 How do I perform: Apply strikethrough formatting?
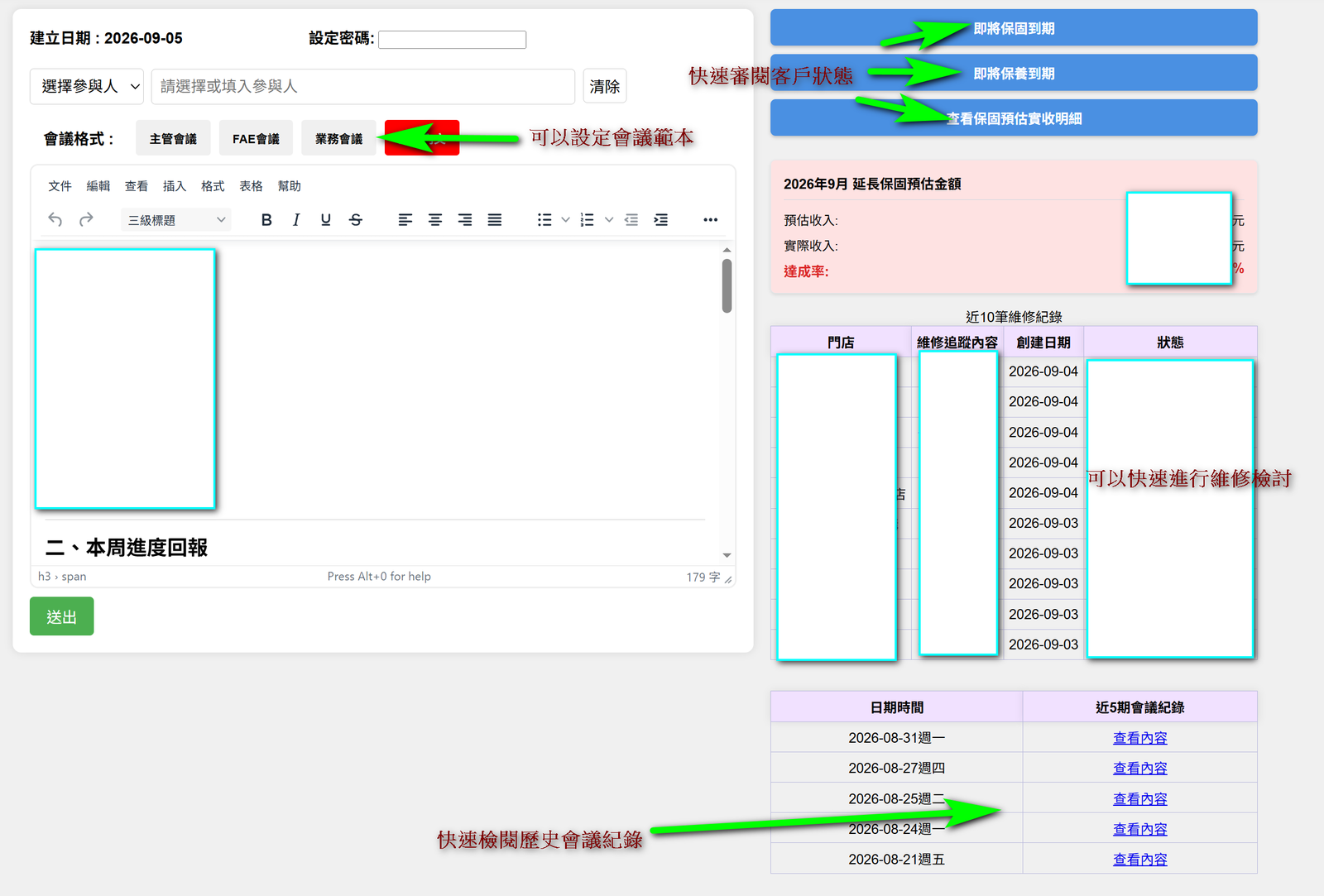click(356, 219)
